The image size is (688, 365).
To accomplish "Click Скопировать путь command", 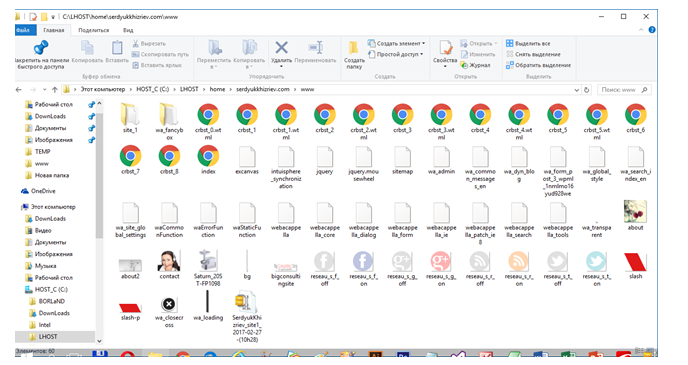I will 160,54.
